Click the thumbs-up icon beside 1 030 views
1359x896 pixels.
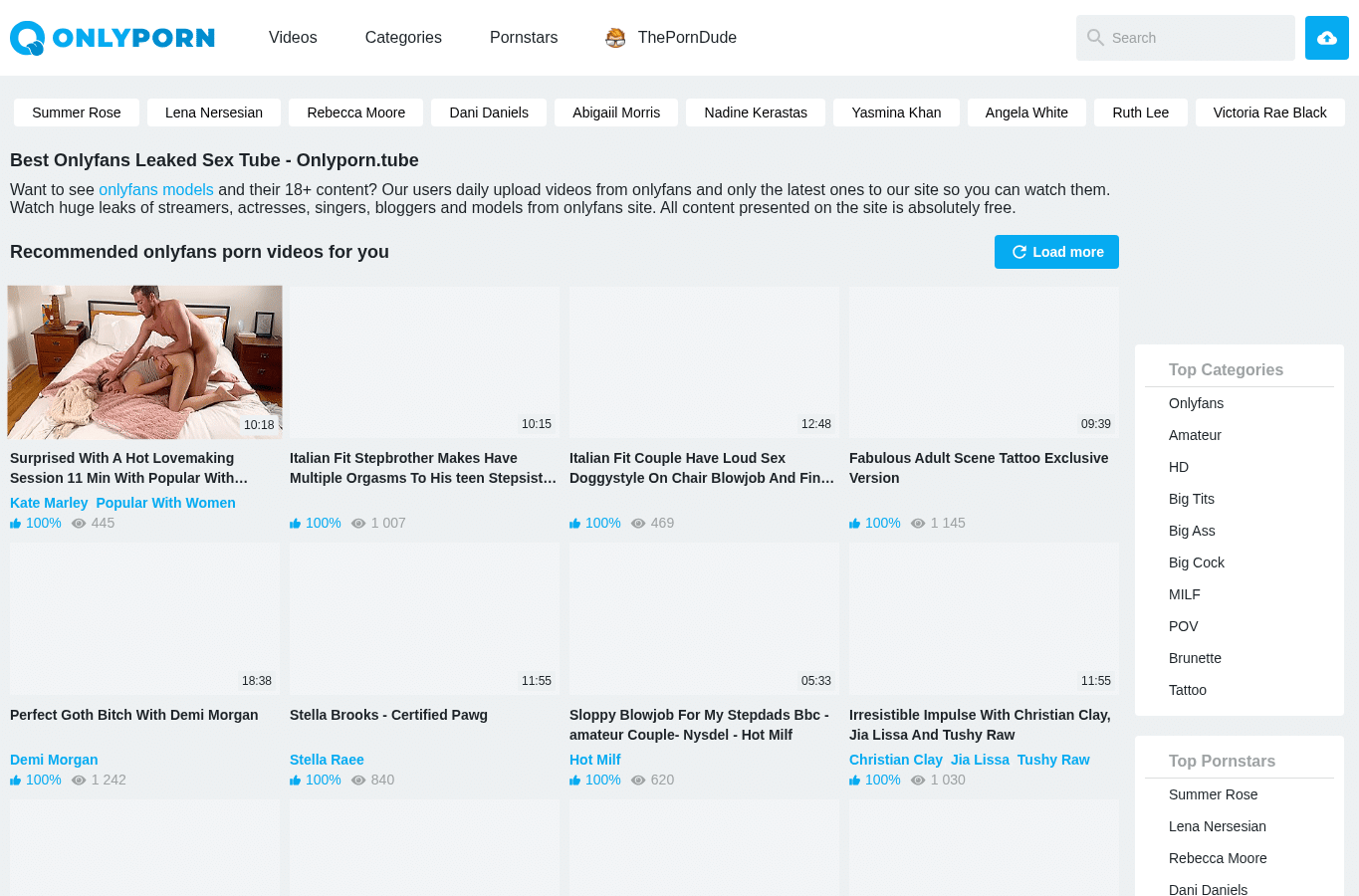(x=855, y=781)
